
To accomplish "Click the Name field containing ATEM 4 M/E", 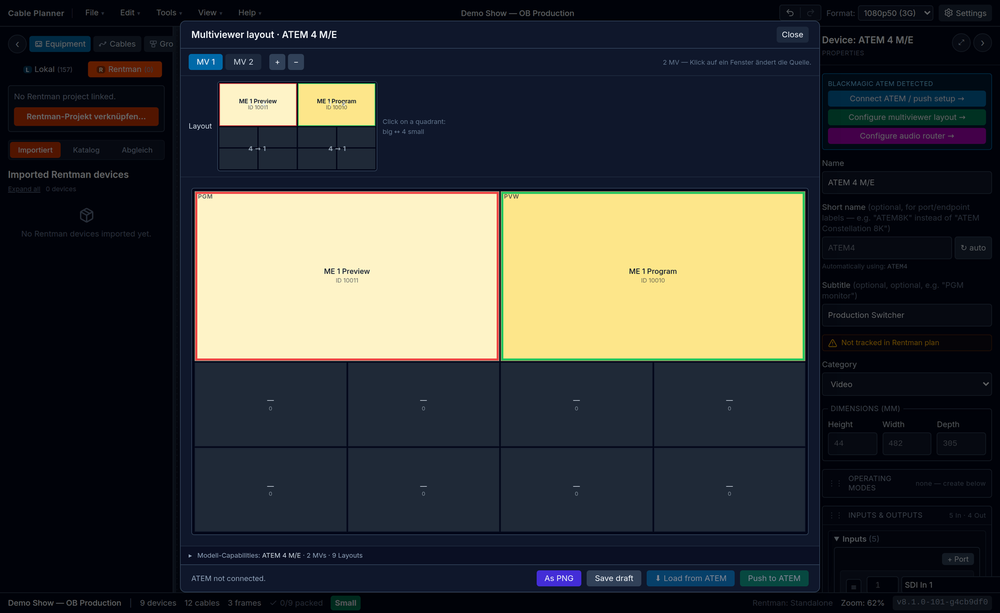I will 906,182.
